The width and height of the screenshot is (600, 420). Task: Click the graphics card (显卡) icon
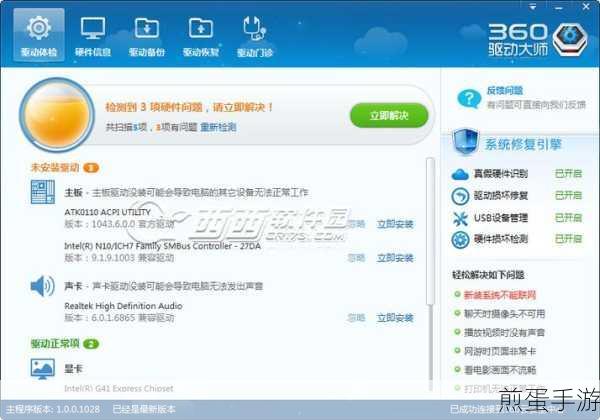[42, 369]
